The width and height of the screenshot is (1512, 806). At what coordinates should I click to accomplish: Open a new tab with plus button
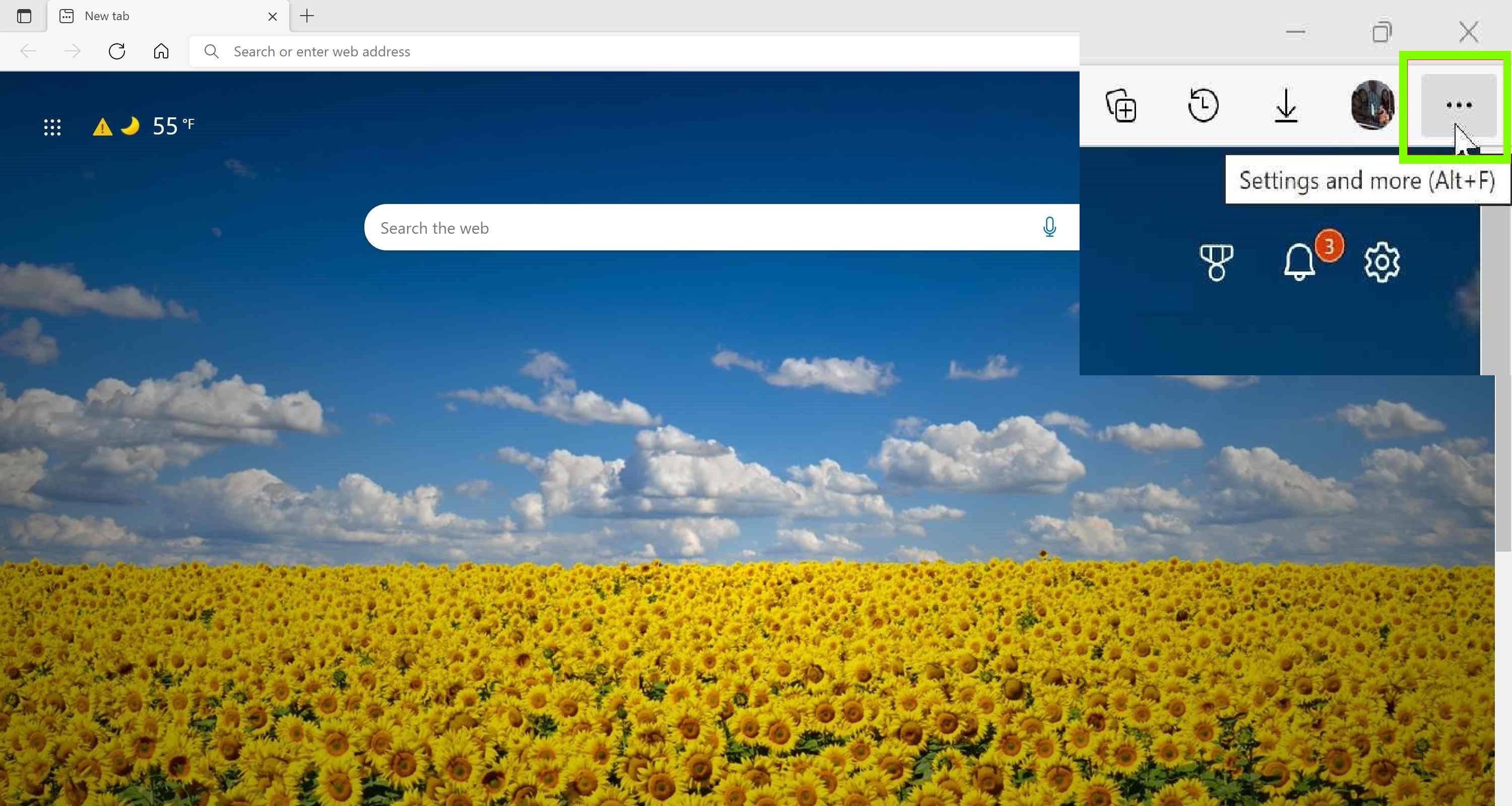(307, 16)
